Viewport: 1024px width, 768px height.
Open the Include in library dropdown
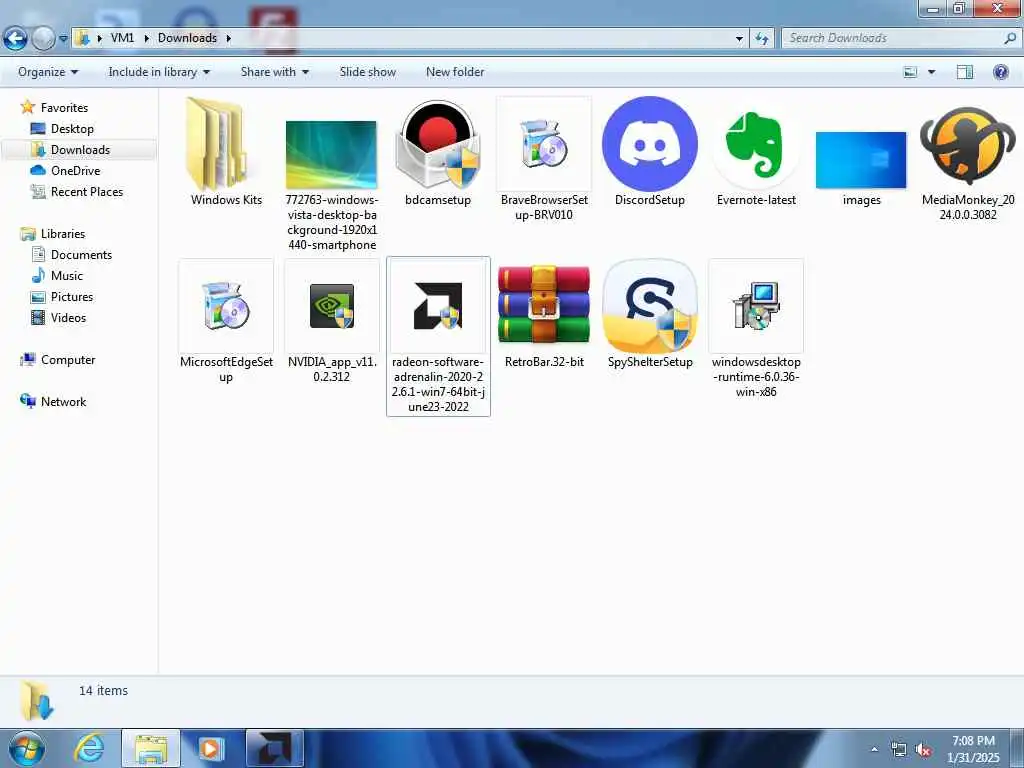pyautogui.click(x=159, y=72)
